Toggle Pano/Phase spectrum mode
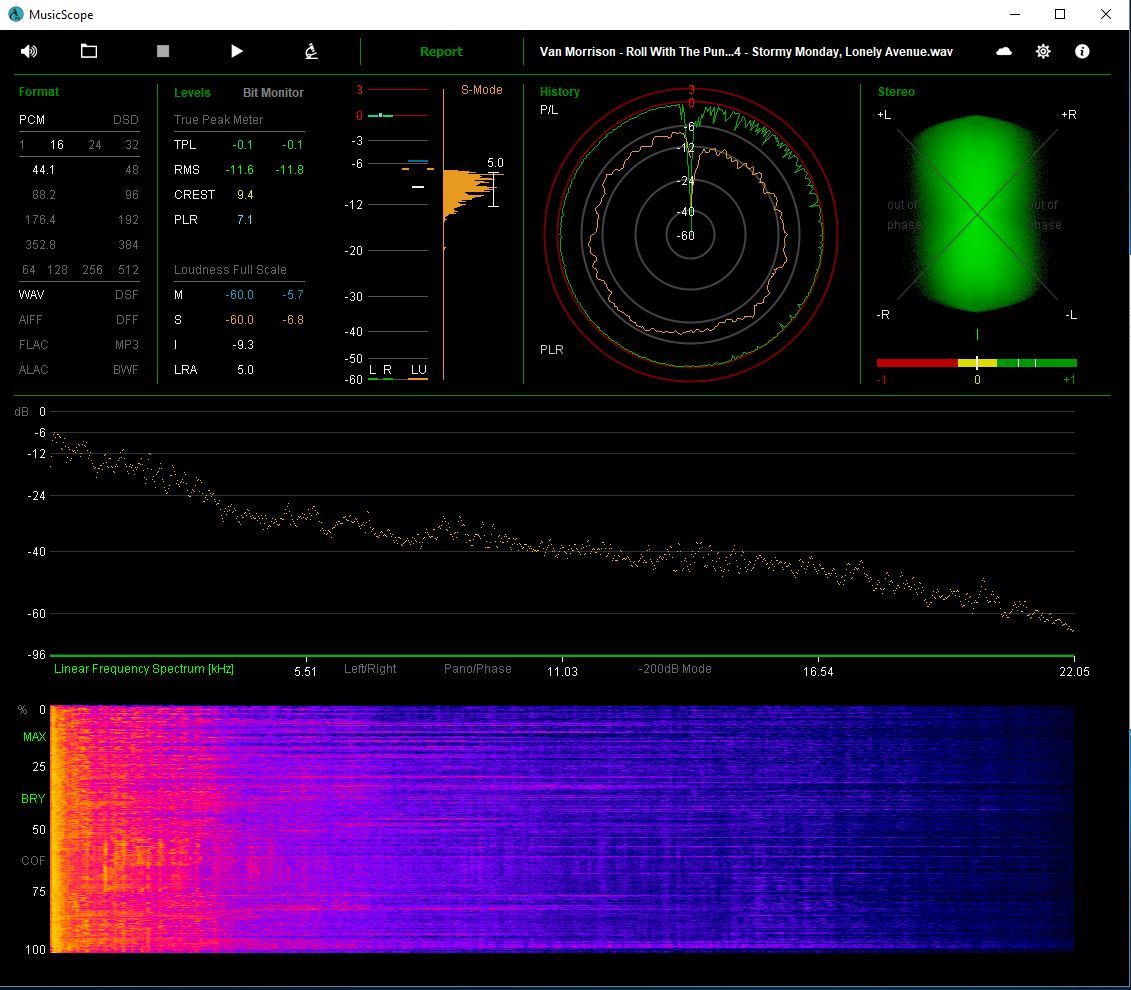Viewport: 1131px width, 990px height. (477, 669)
